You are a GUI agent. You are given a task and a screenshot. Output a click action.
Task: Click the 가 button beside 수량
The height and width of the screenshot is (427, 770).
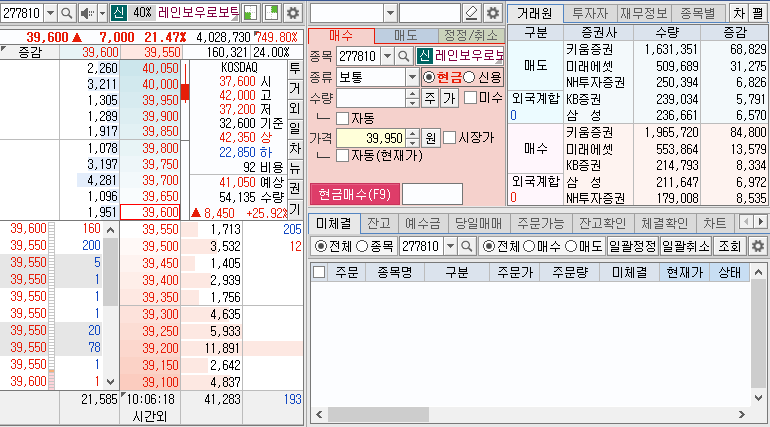(x=449, y=98)
